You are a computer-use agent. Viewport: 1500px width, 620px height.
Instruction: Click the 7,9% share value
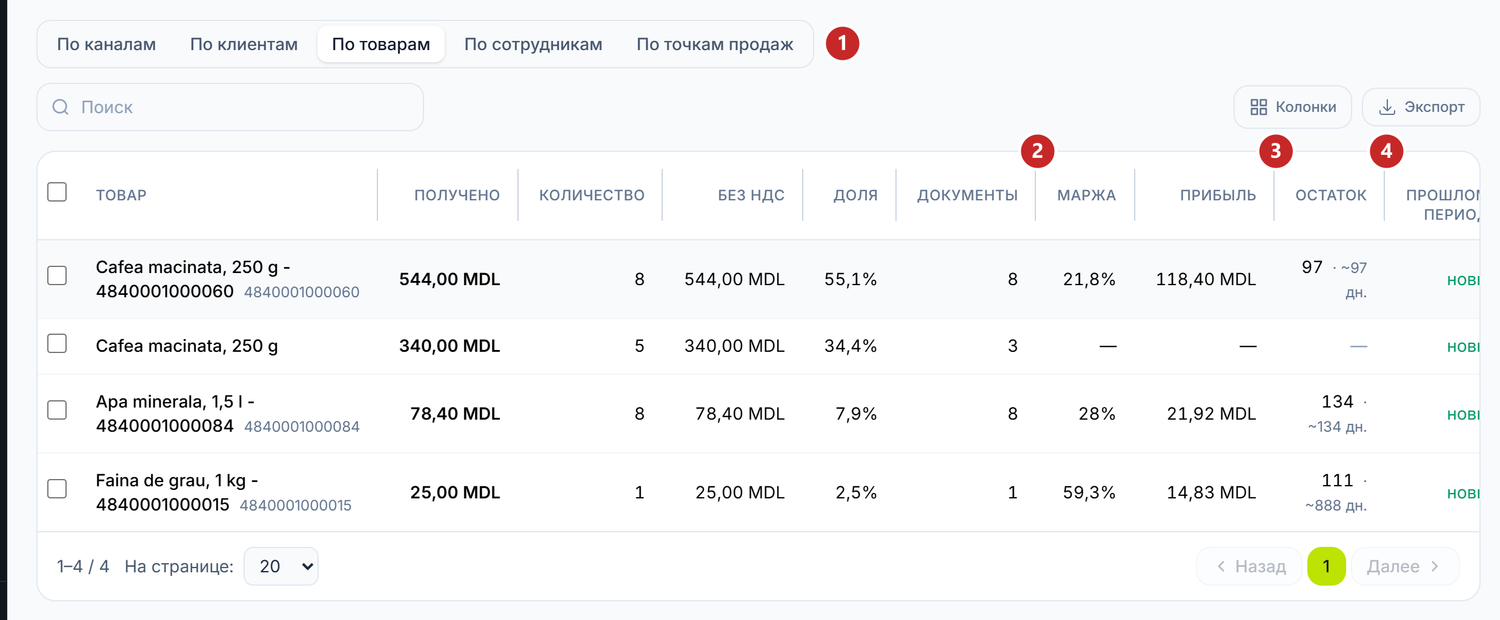pos(856,413)
